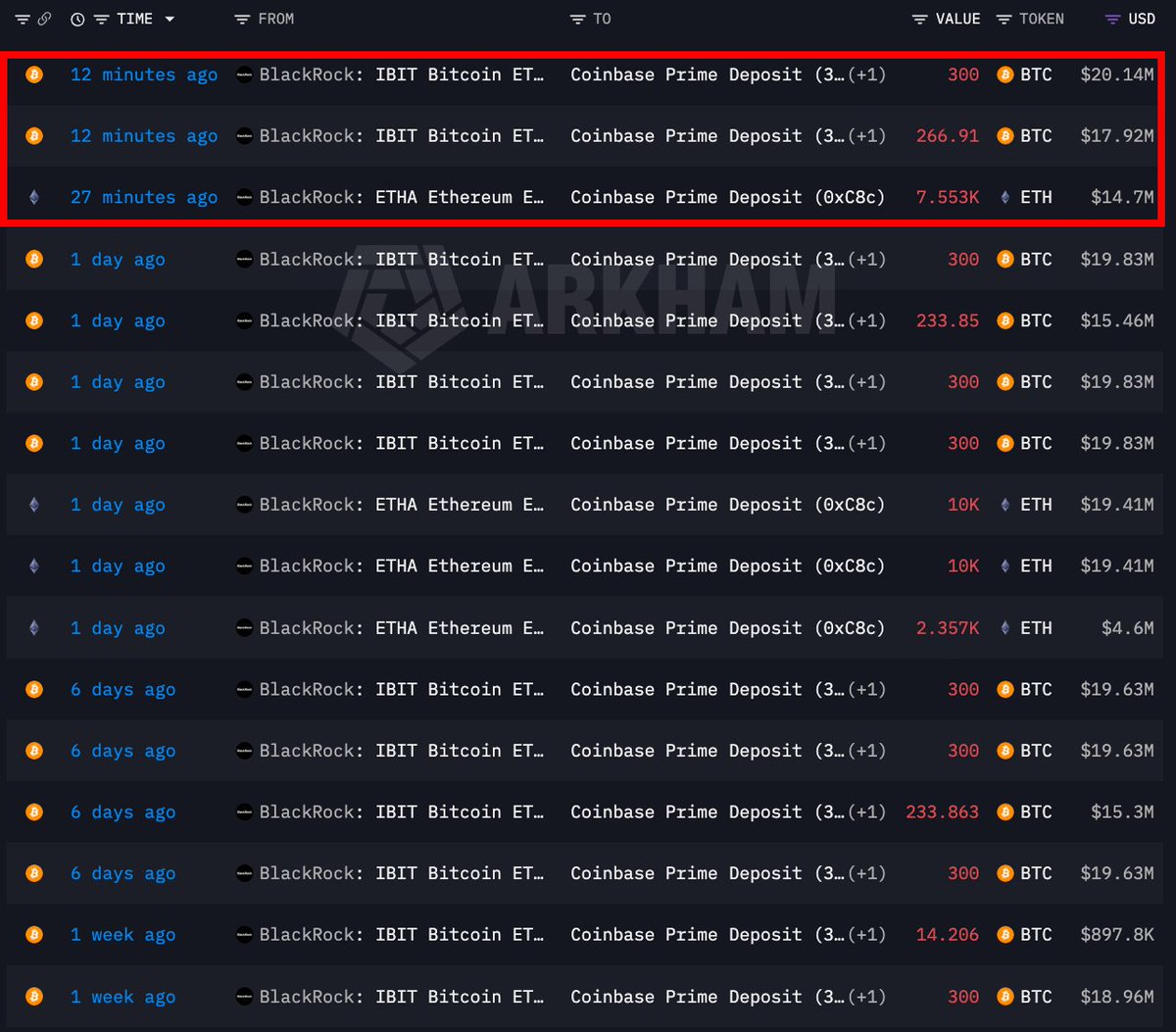Click the BlackRock logo in the $17.92M row
Image resolution: width=1176 pixels, height=1032 pixels.
tap(244, 136)
